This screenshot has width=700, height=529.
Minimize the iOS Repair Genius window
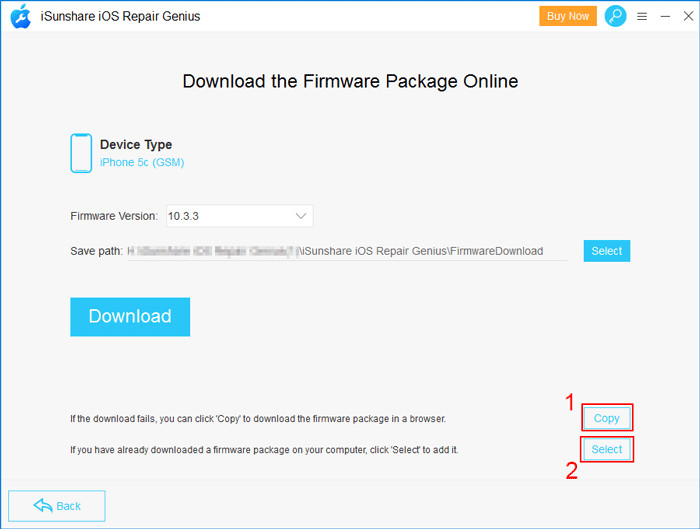tap(665, 17)
